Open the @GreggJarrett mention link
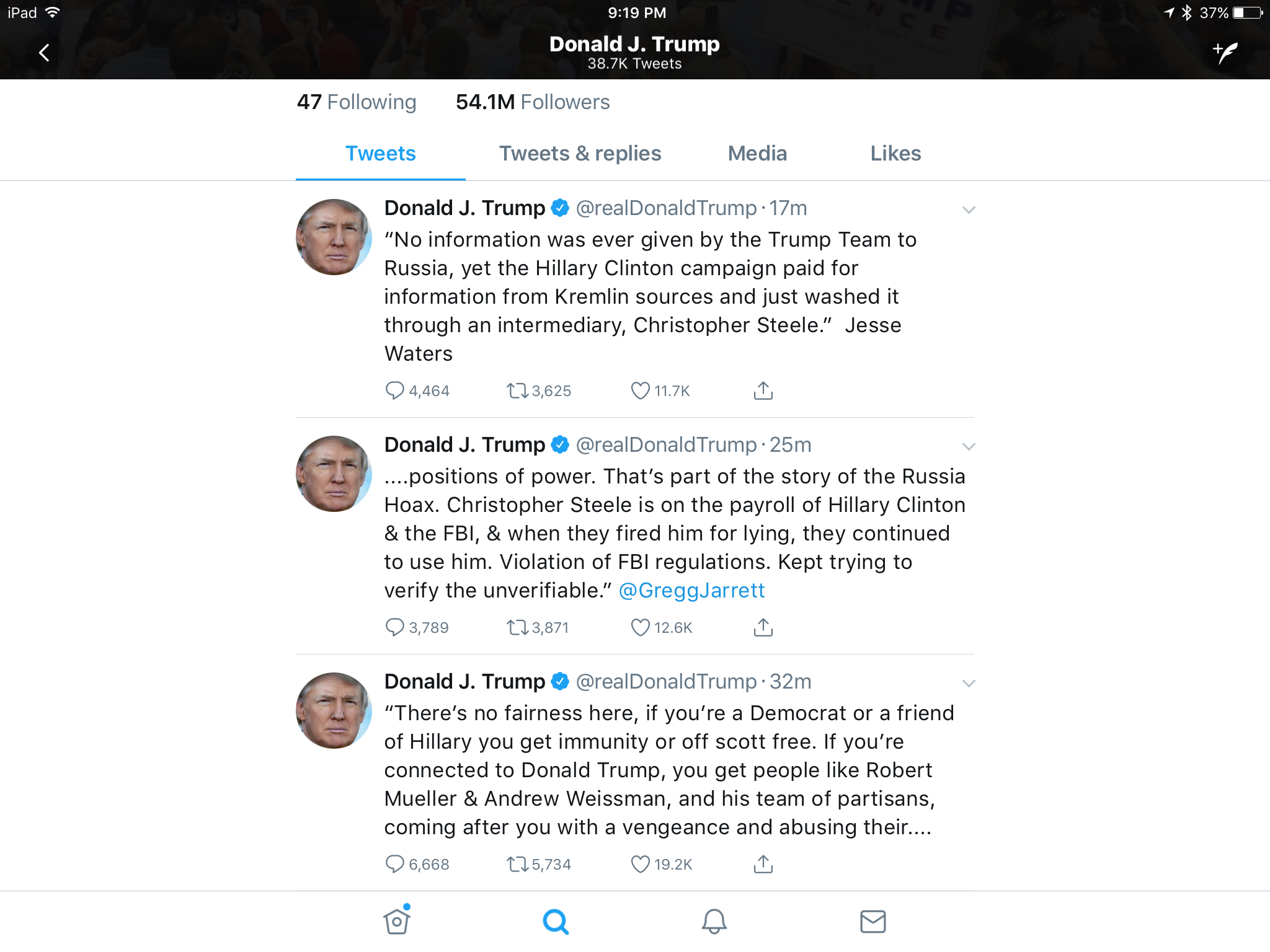Image resolution: width=1270 pixels, height=952 pixels. tap(691, 591)
